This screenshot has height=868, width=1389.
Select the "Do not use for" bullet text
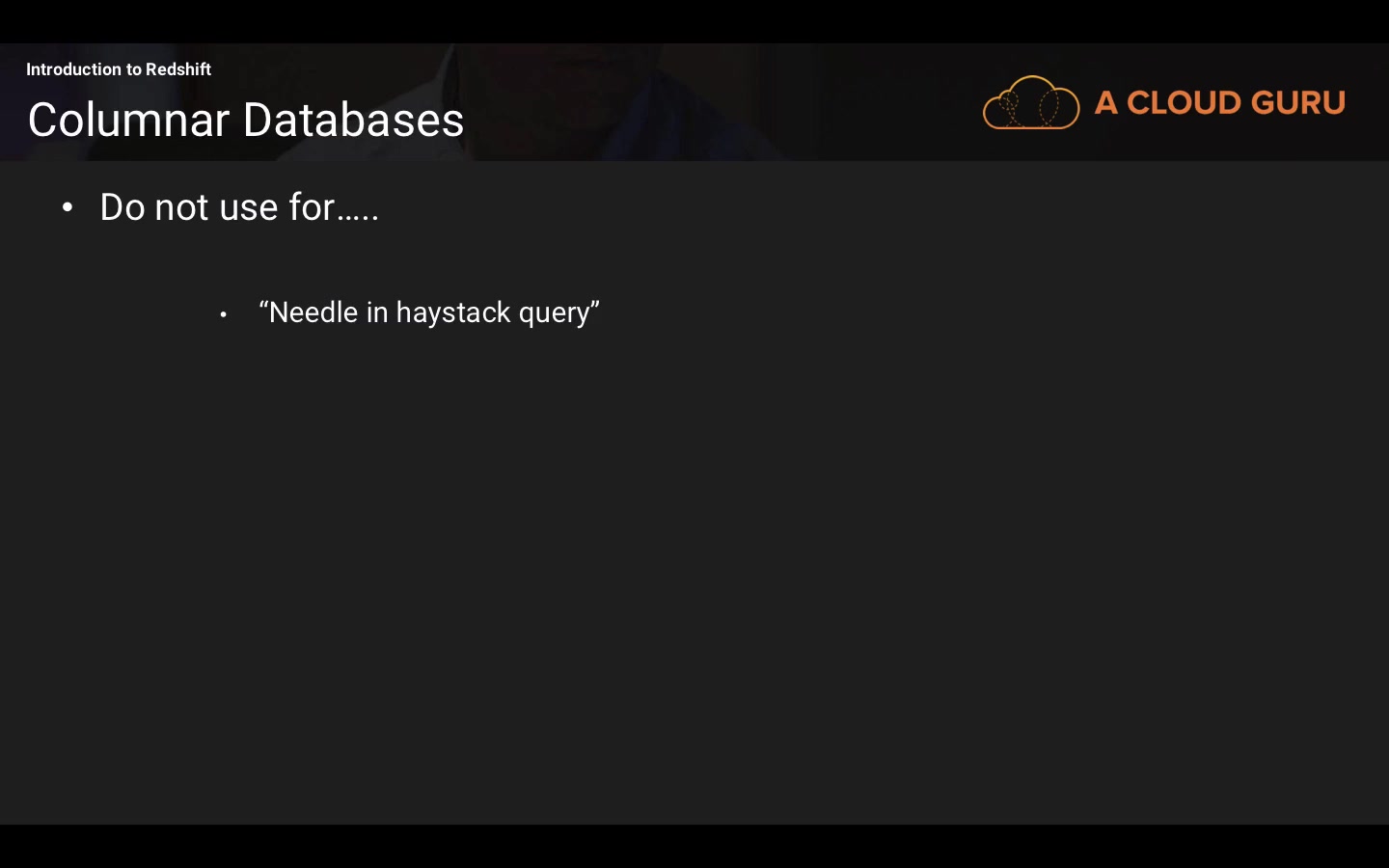238,207
